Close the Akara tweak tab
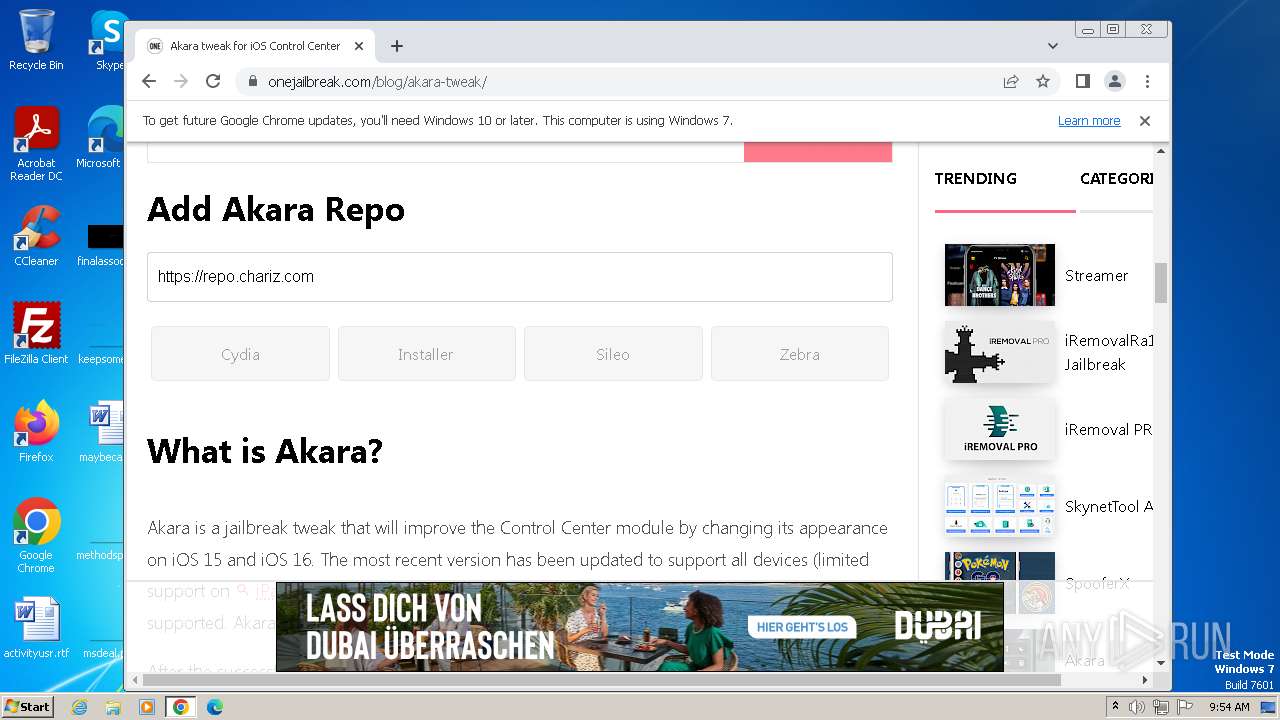 pos(359,46)
